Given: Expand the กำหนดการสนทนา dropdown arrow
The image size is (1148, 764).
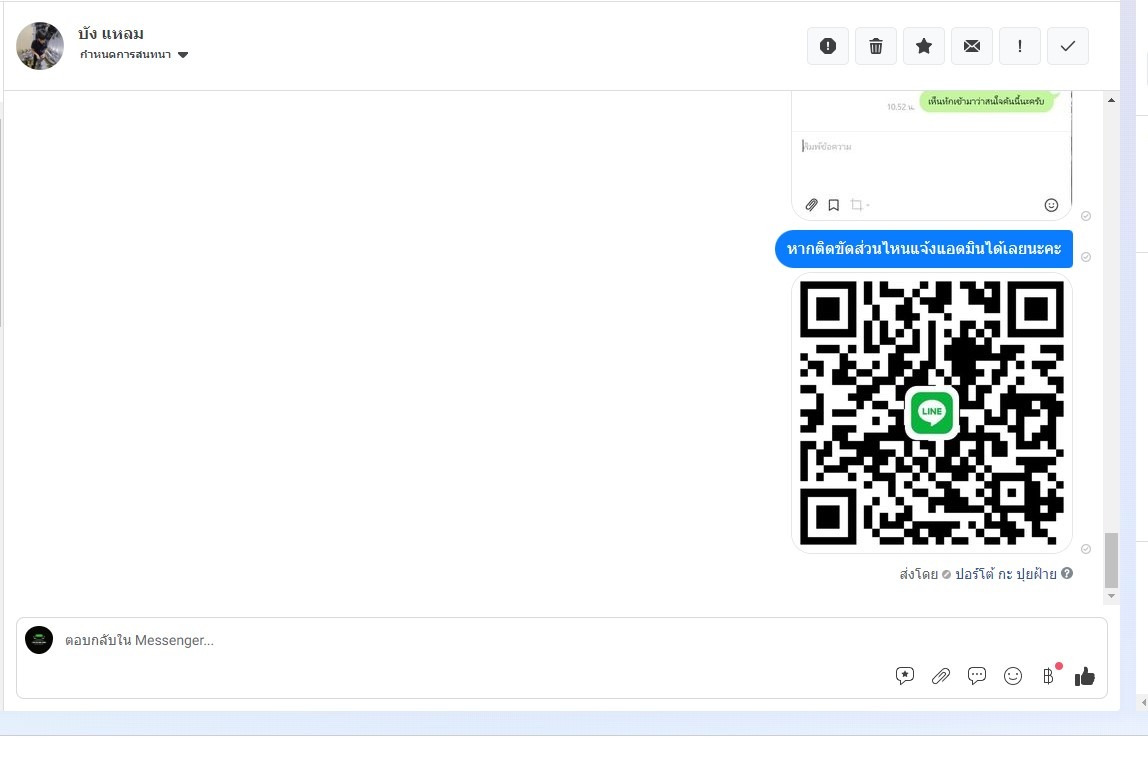Looking at the screenshot, I should tap(183, 55).
